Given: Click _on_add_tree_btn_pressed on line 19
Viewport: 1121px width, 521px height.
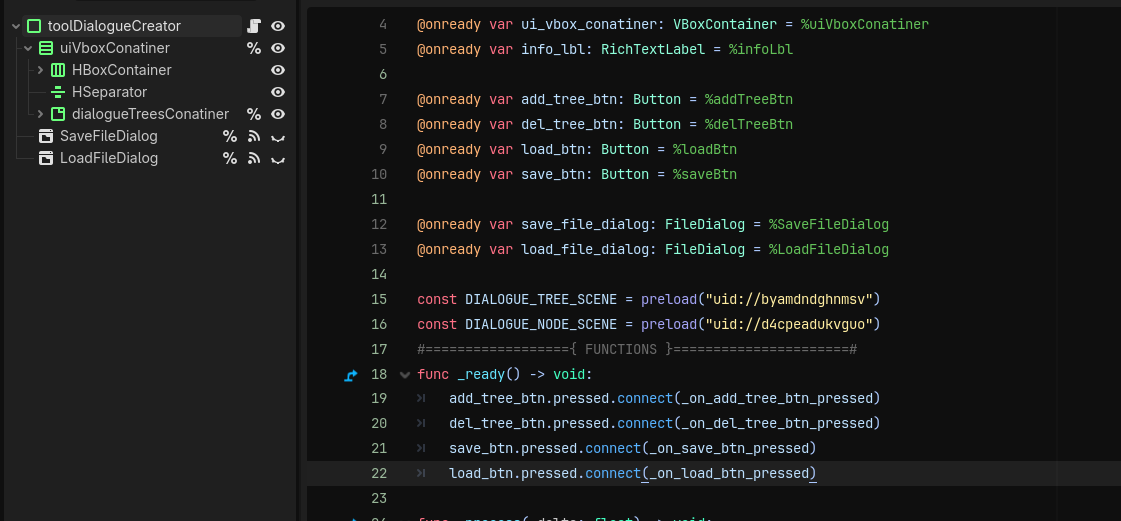Looking at the screenshot, I should tap(776, 398).
